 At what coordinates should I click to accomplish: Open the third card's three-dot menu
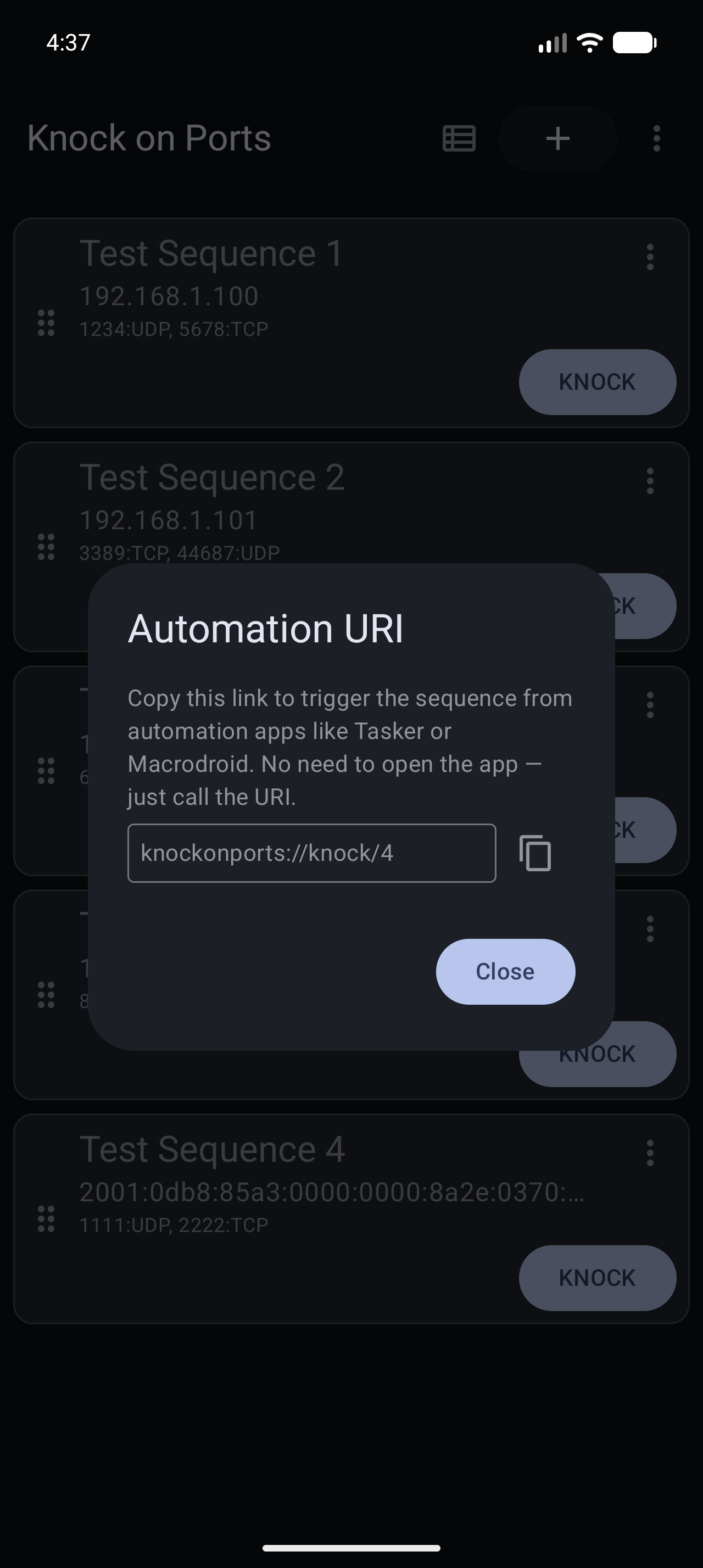650,705
